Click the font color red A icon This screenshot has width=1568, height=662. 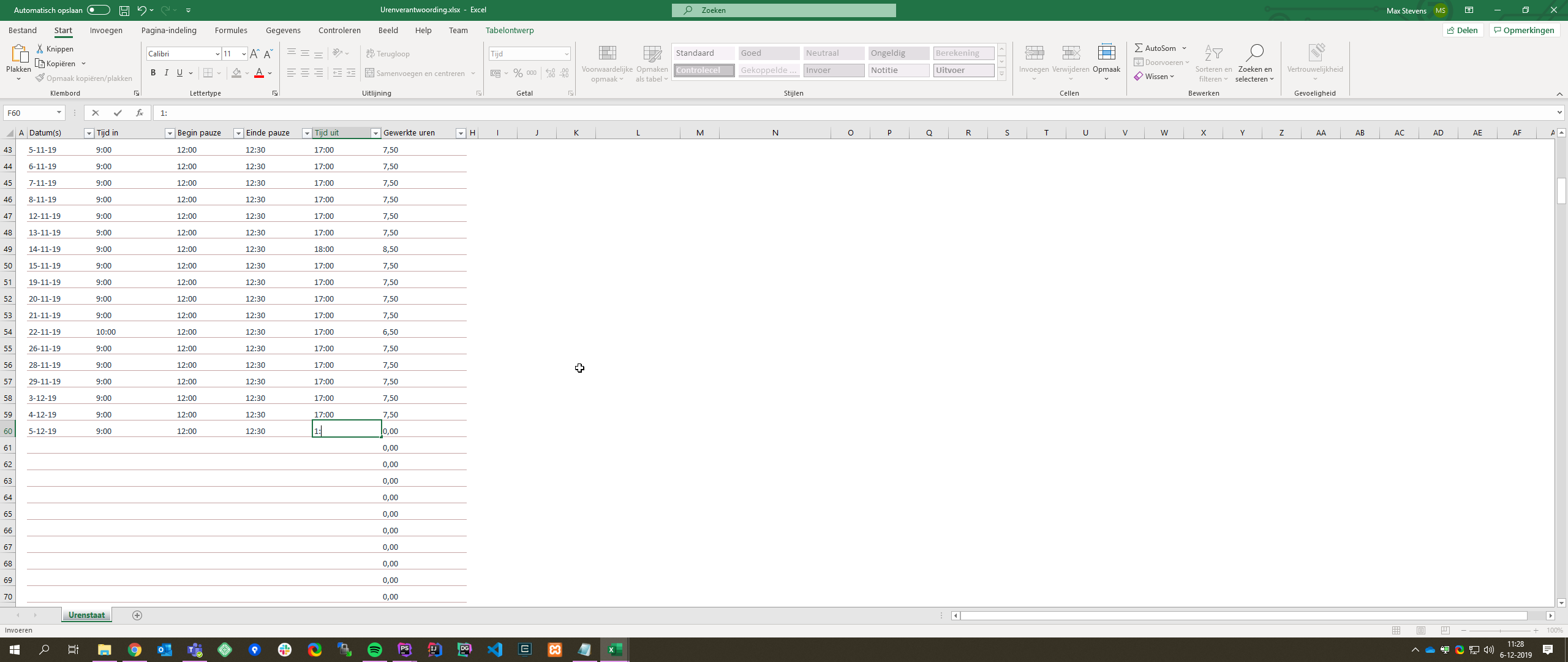coord(259,73)
